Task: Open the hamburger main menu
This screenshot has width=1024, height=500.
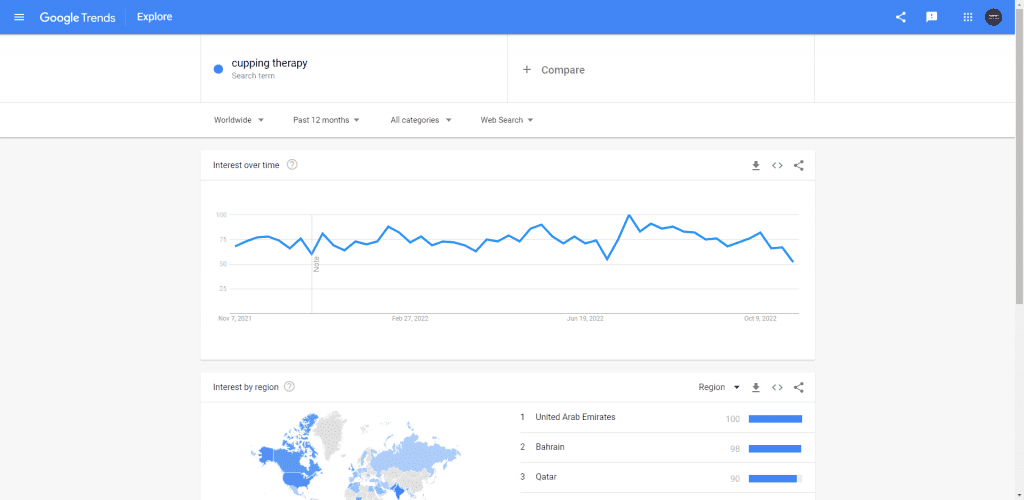Action: [19, 17]
